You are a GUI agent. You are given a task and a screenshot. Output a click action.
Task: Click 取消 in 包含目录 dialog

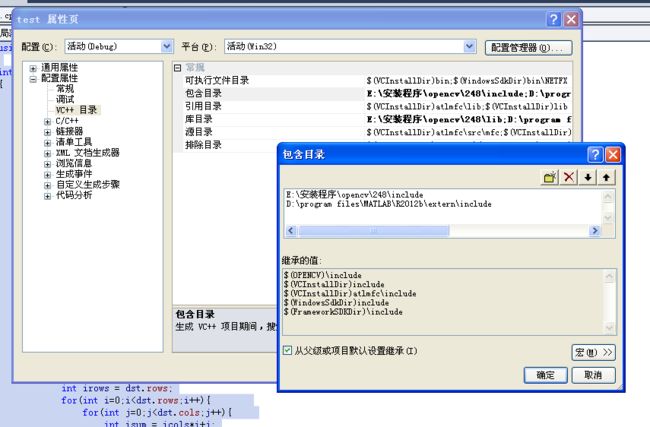[593, 375]
